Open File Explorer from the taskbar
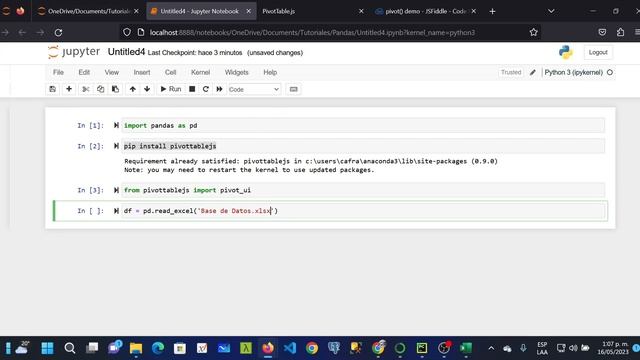640x360 pixels. click(136, 348)
